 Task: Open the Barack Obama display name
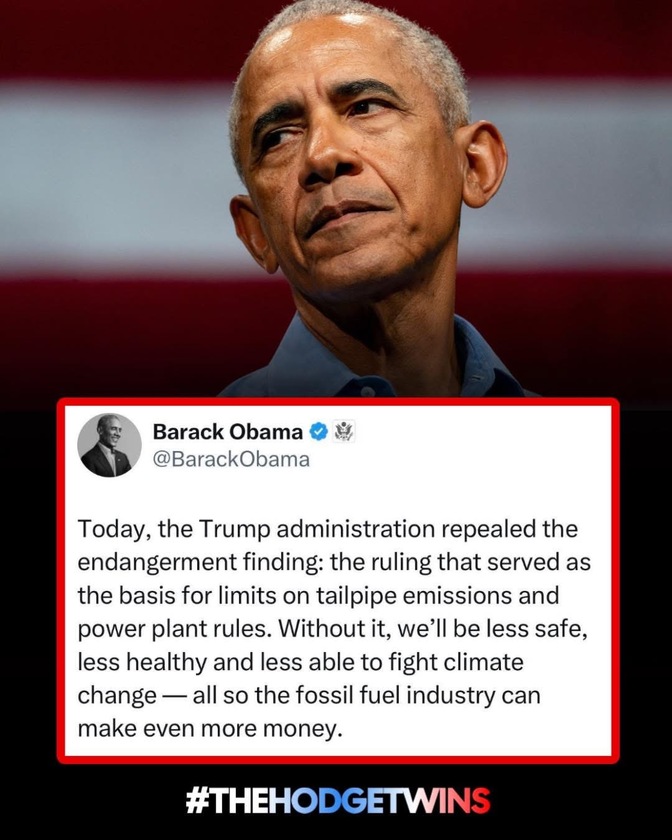tap(228, 432)
